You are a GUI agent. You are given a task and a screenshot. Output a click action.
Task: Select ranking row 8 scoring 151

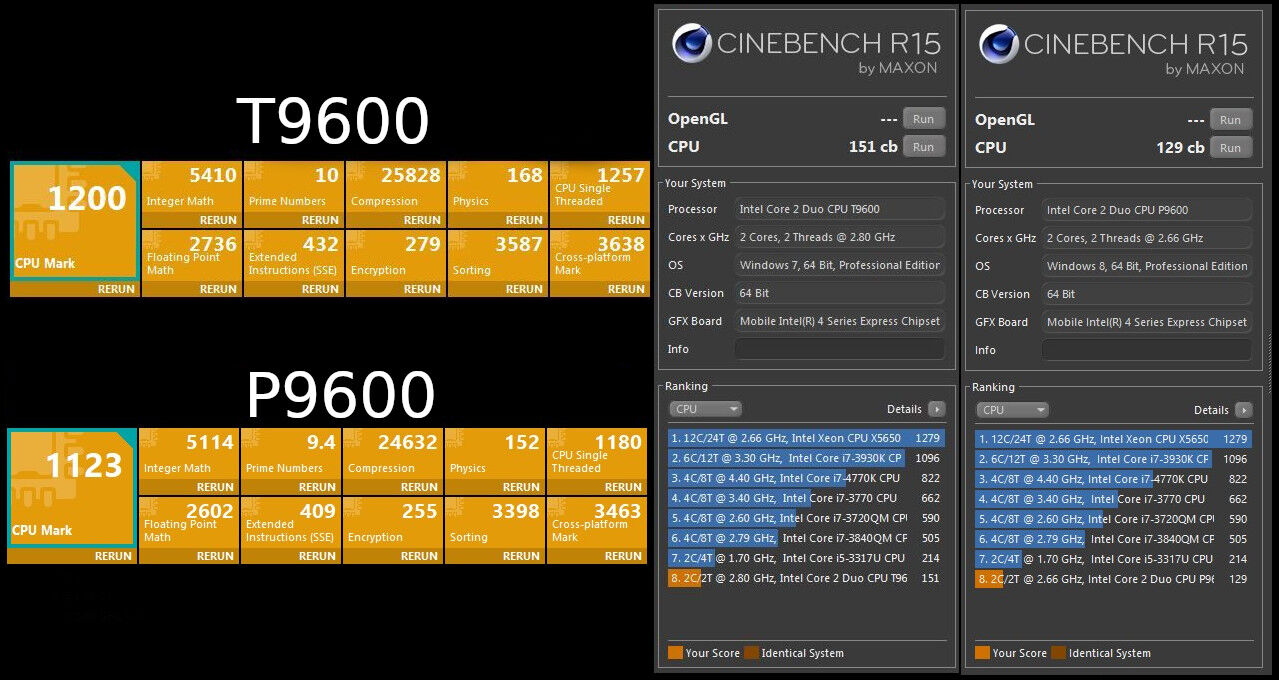[x=806, y=578]
